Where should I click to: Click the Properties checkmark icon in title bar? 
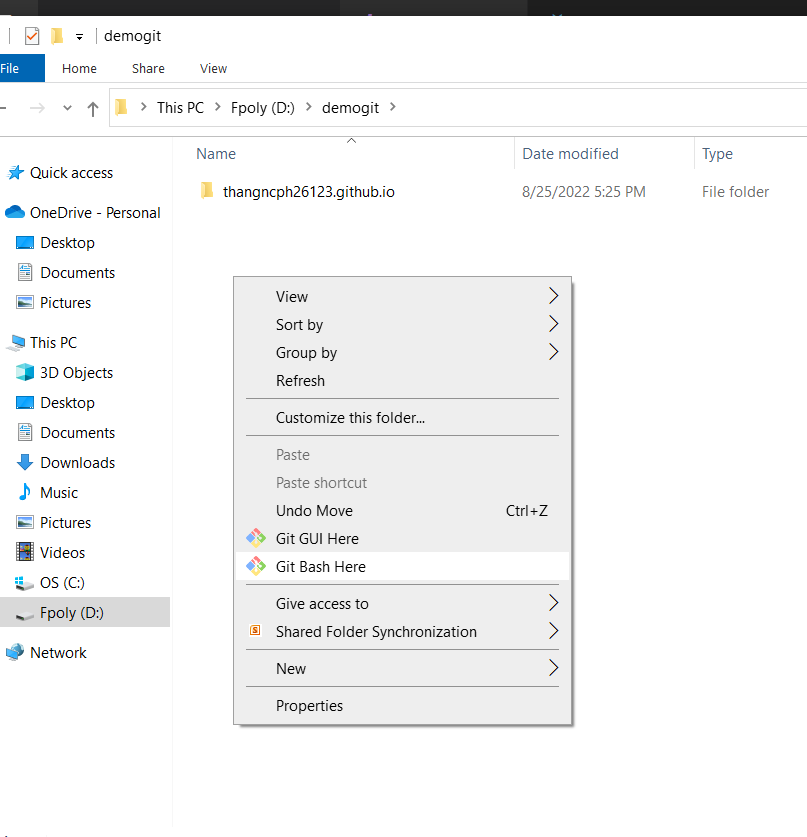coord(32,36)
